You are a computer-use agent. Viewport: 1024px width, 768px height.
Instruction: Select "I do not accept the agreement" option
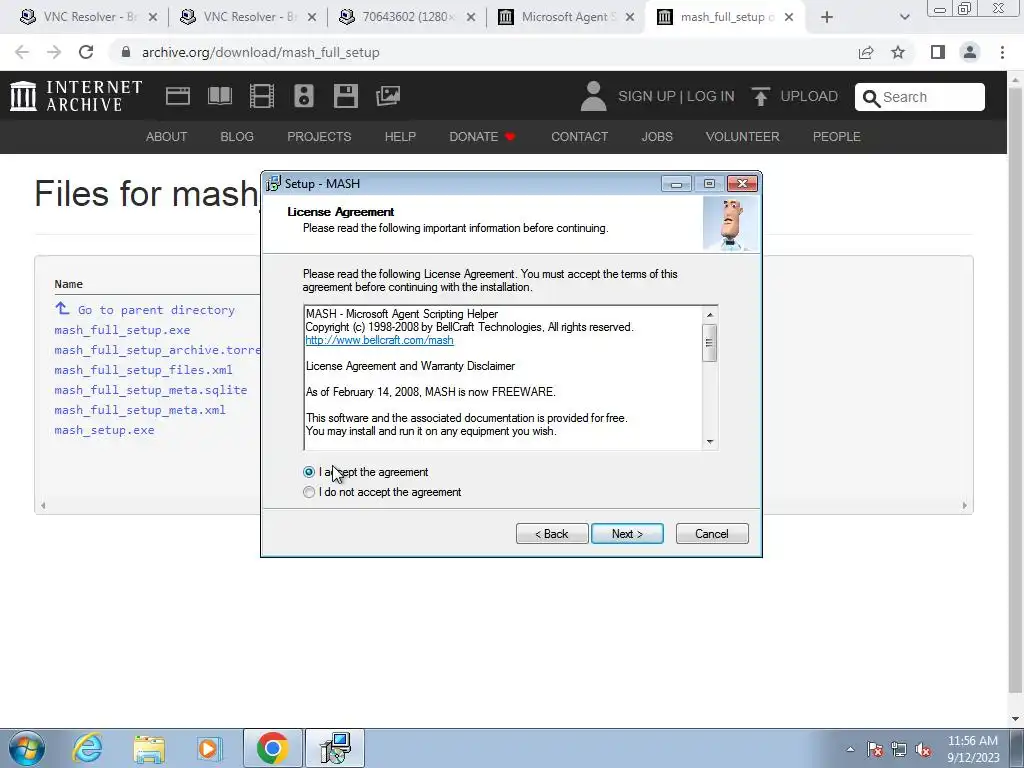(309, 492)
